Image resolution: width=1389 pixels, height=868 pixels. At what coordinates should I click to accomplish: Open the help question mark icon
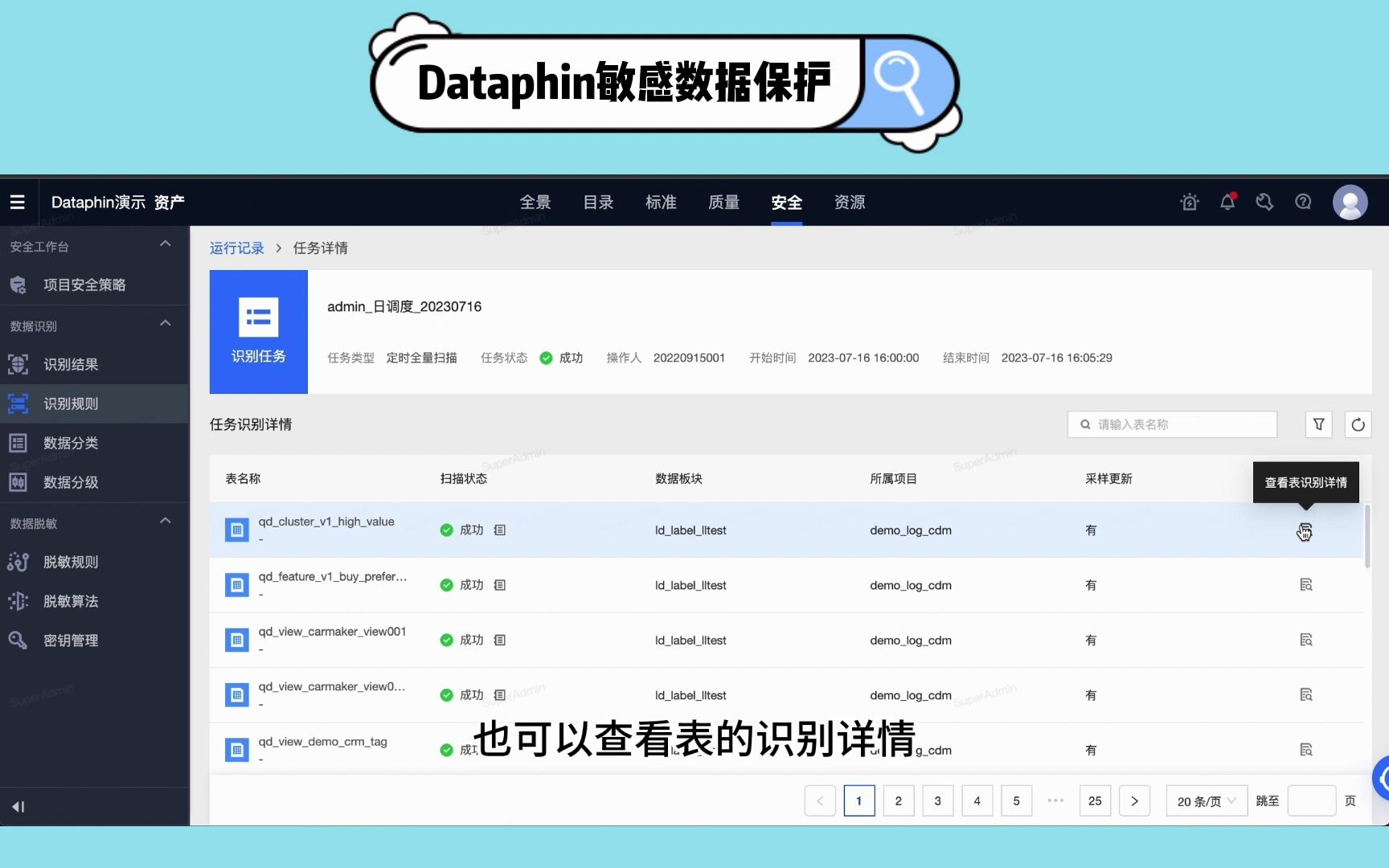1303,203
